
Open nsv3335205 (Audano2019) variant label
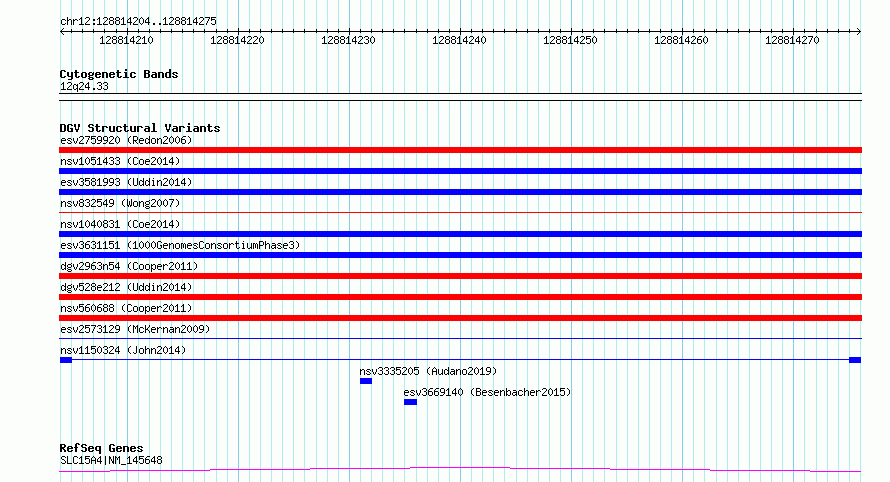click(x=428, y=371)
